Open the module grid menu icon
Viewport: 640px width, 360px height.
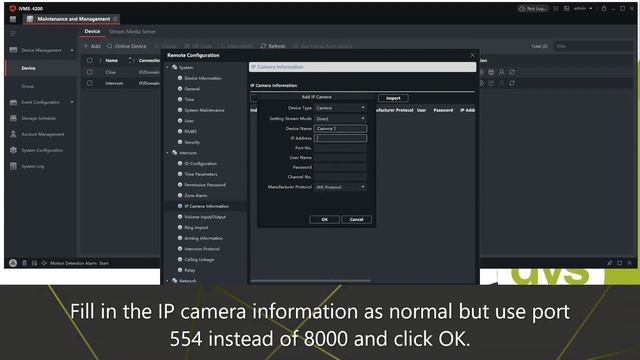click(13, 19)
